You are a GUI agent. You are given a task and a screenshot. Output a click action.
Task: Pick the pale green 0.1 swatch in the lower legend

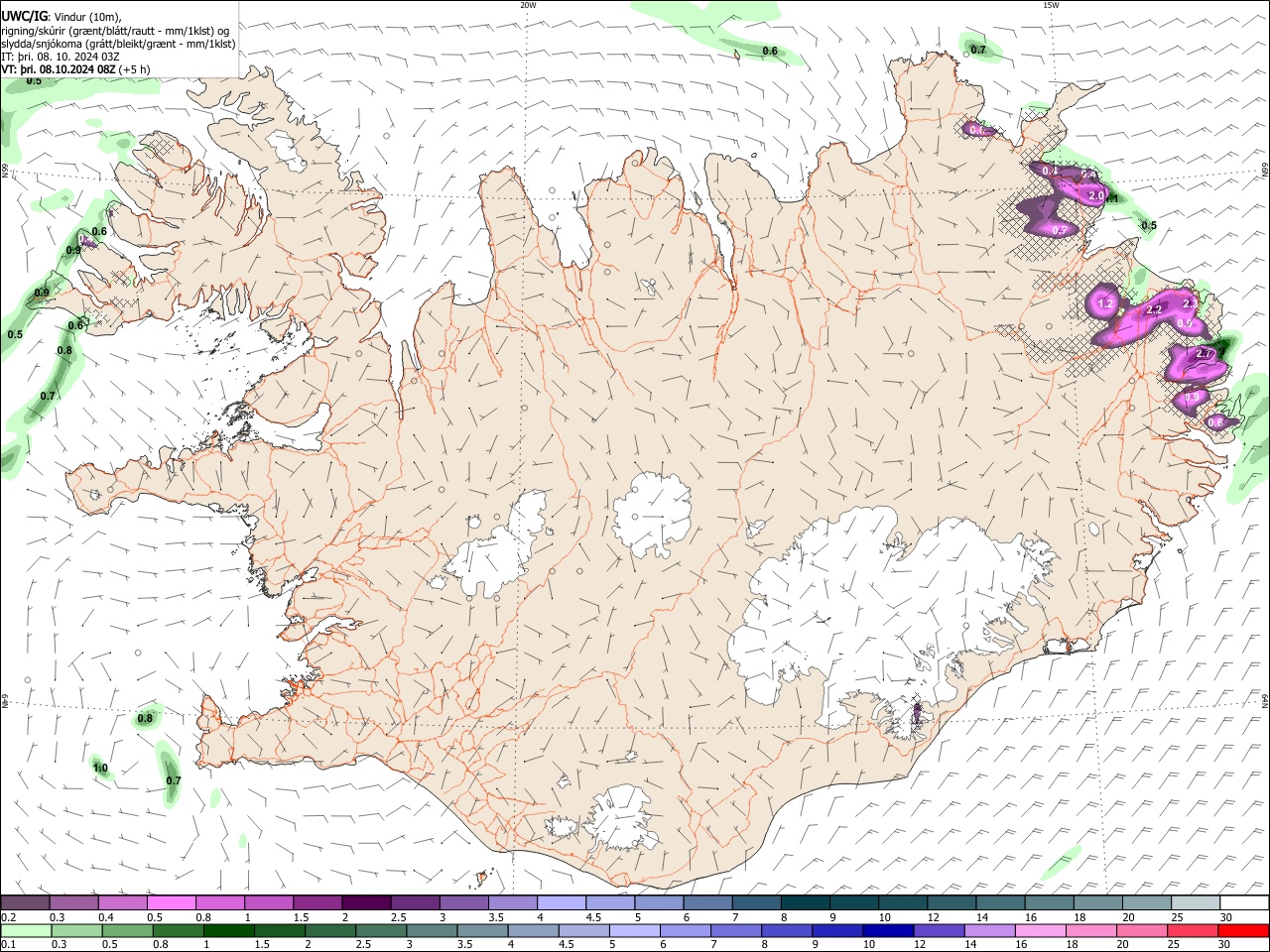pyautogui.click(x=26, y=931)
